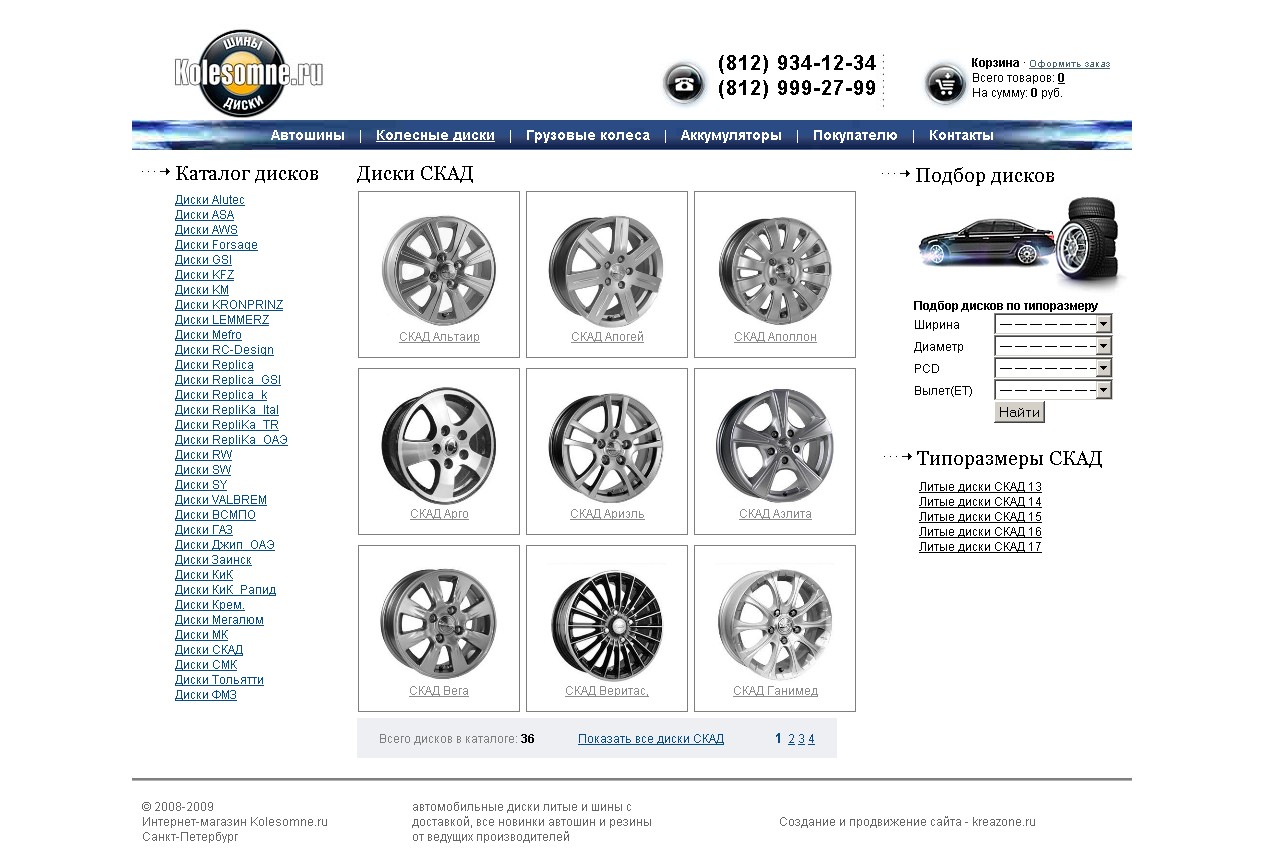Open the Аккумуляторы menu item
Viewport: 1262px width, 864px height.
(x=731, y=135)
